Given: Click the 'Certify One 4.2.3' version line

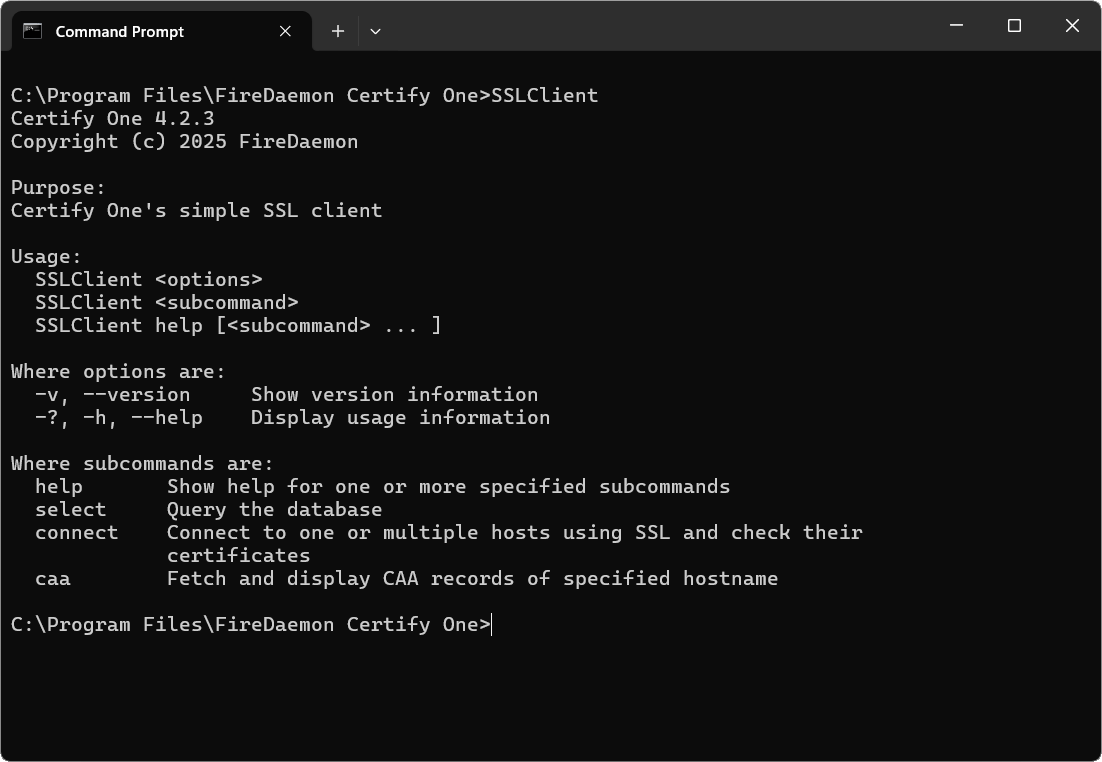Looking at the screenshot, I should coord(112,118).
